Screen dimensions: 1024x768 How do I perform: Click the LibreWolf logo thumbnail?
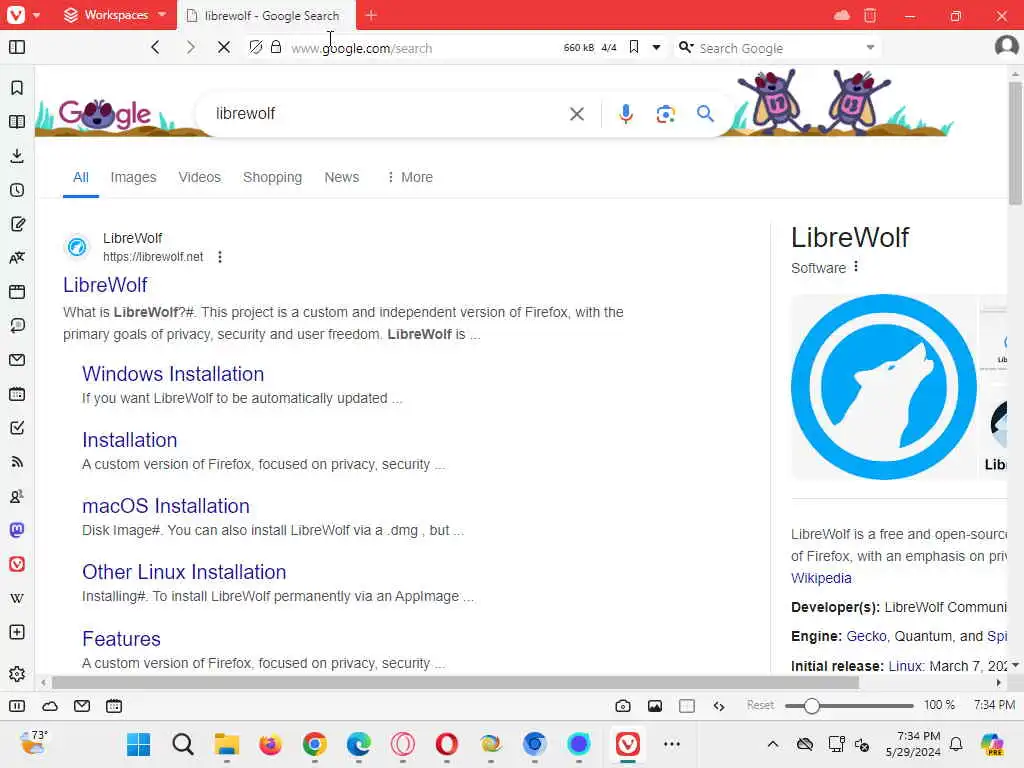point(884,387)
